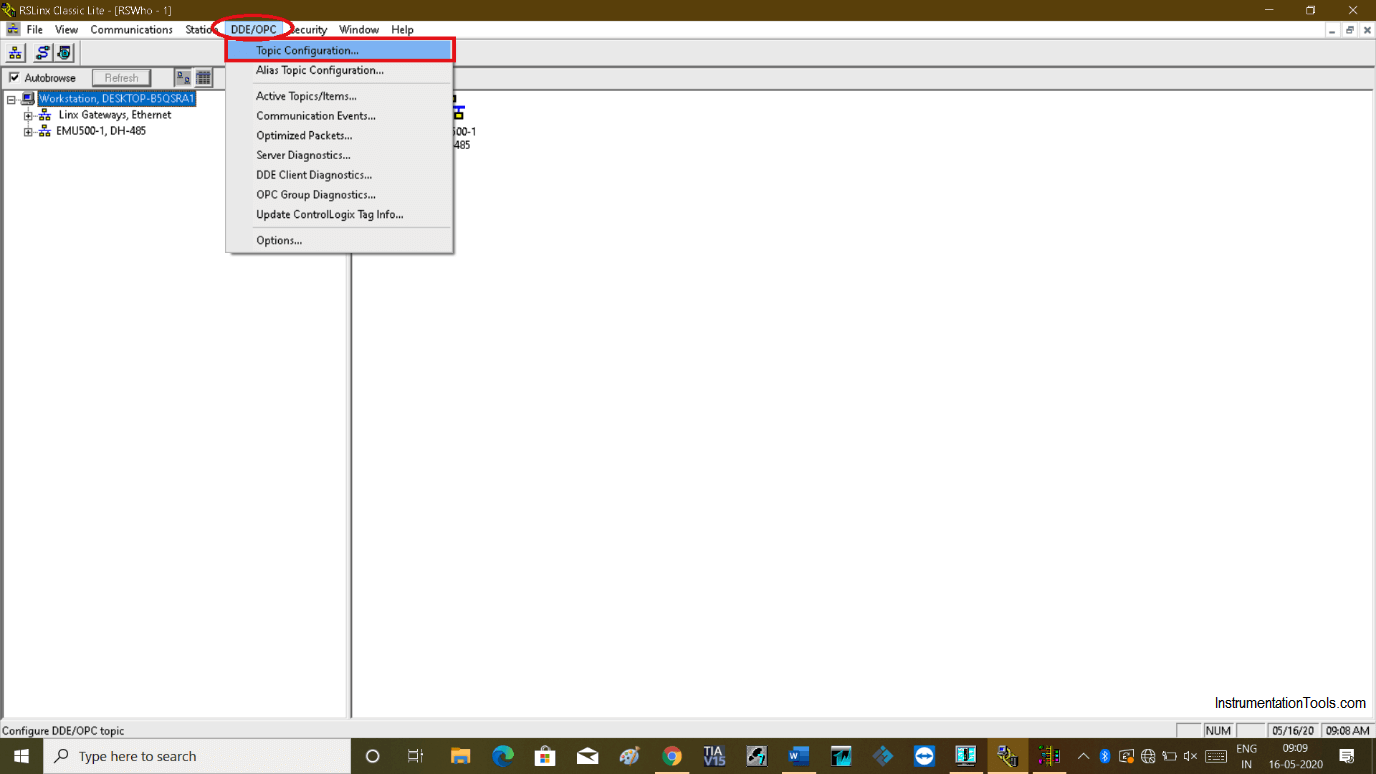Choose Update ControlLogix Tag Info

coord(340,214)
